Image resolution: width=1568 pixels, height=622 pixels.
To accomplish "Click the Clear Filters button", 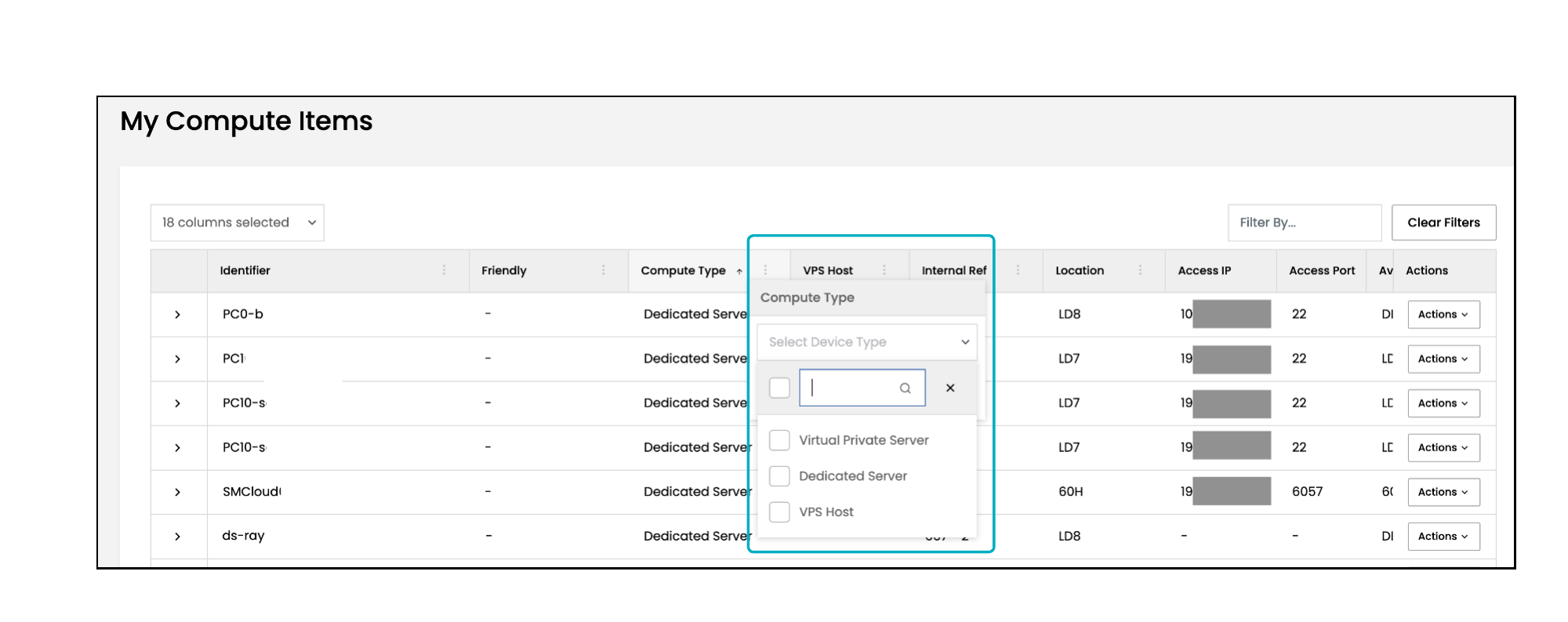I will point(1443,222).
